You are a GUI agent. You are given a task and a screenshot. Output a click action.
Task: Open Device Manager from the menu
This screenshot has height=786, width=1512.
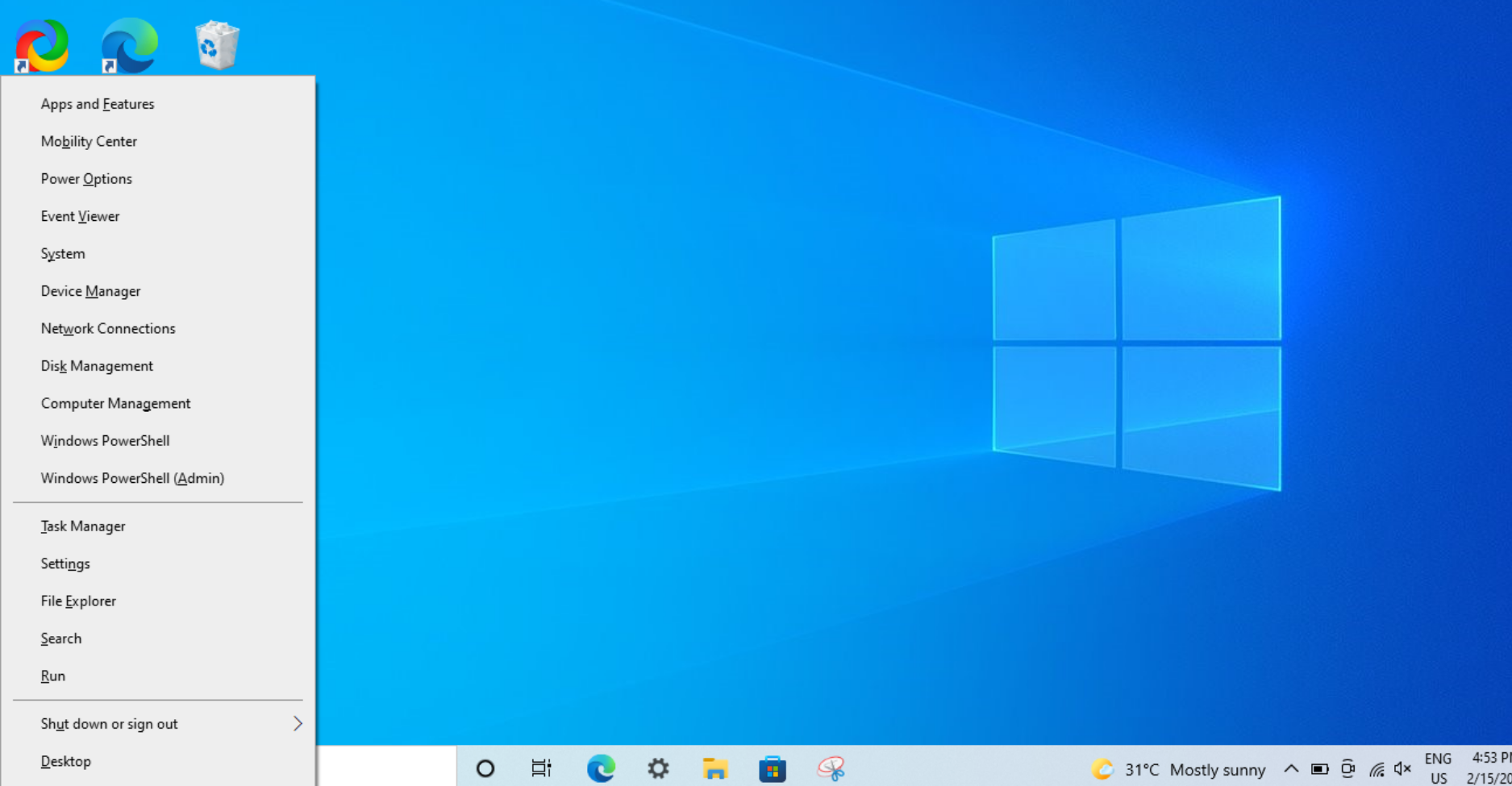point(90,291)
